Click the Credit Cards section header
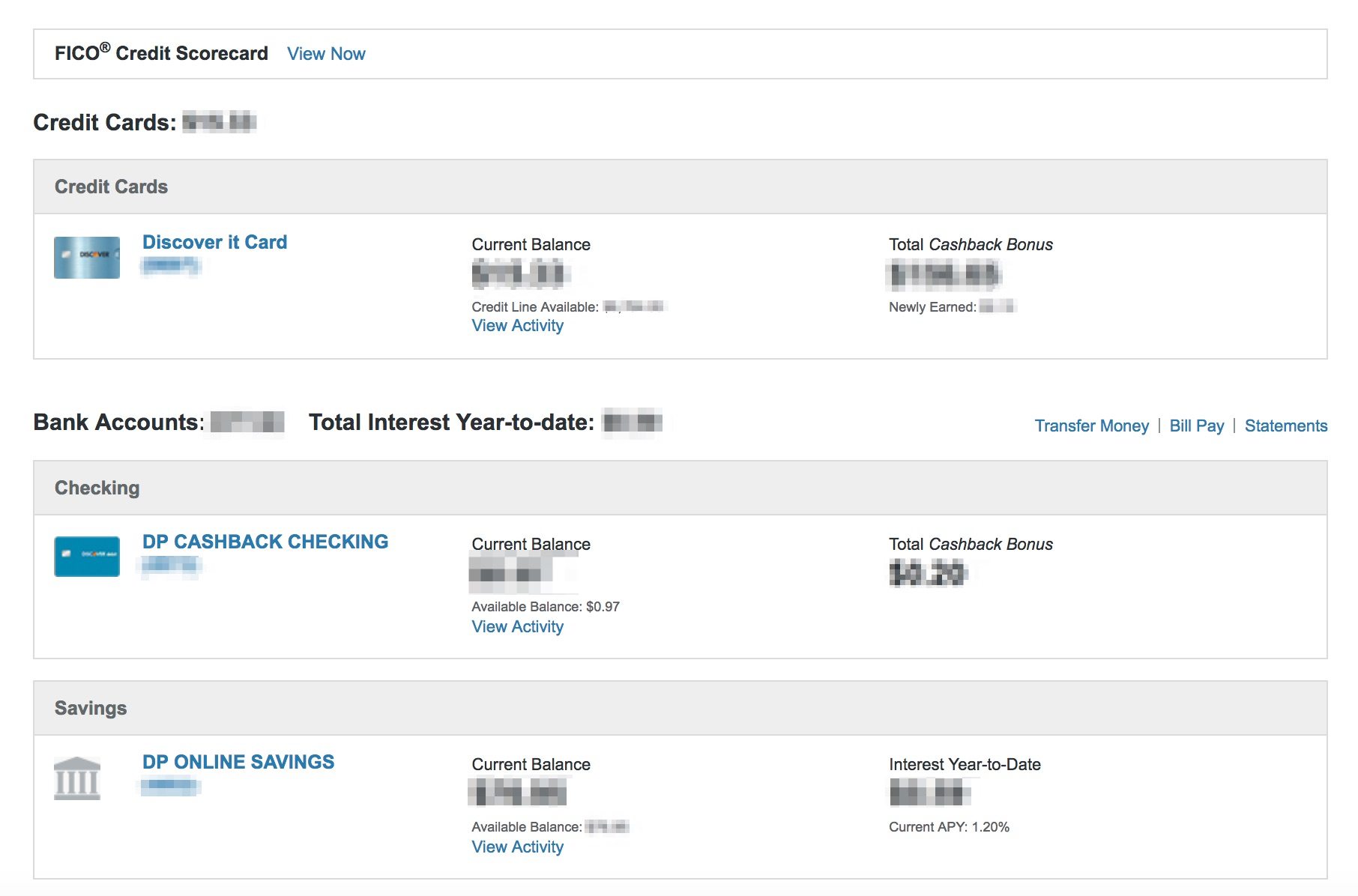The image size is (1358, 896). click(680, 187)
